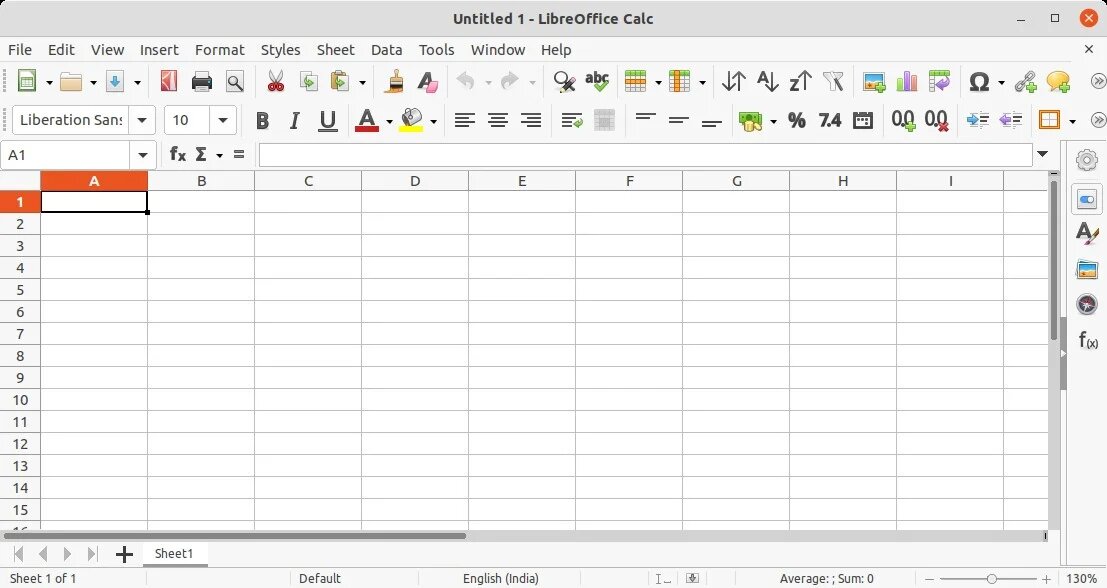Select the Sheet1 tab
The width and height of the screenshot is (1107, 588).
click(x=174, y=553)
